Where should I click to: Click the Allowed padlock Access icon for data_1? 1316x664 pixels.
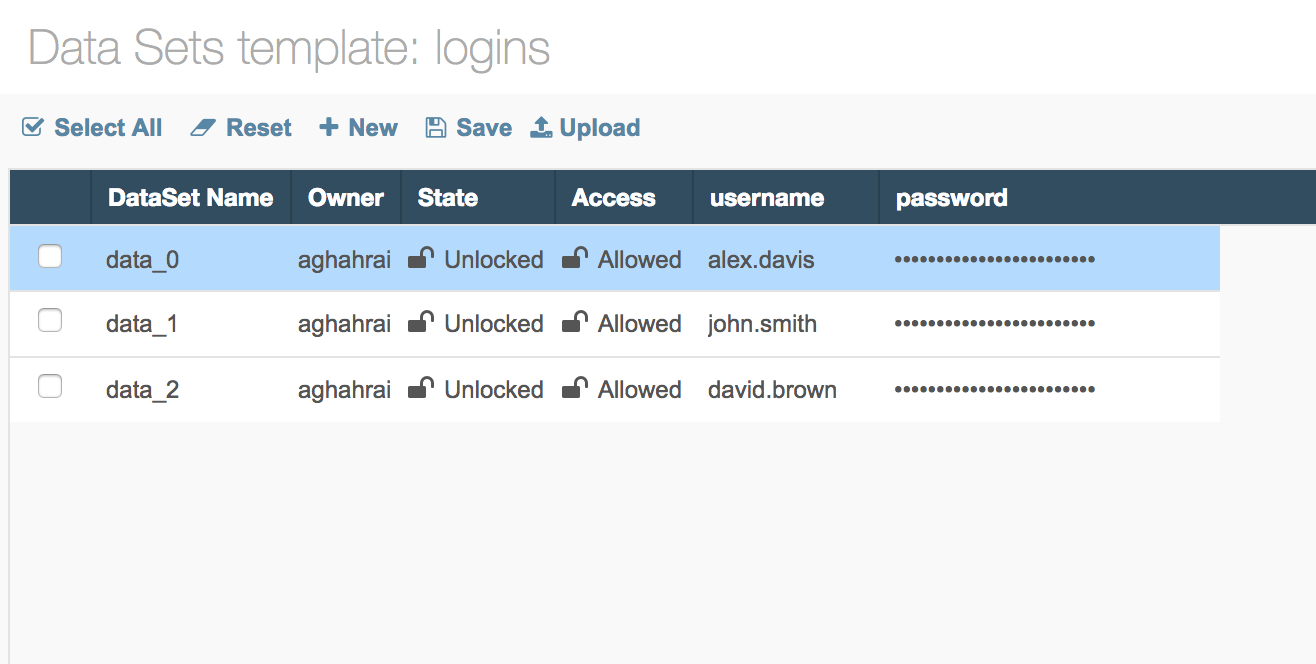click(575, 323)
